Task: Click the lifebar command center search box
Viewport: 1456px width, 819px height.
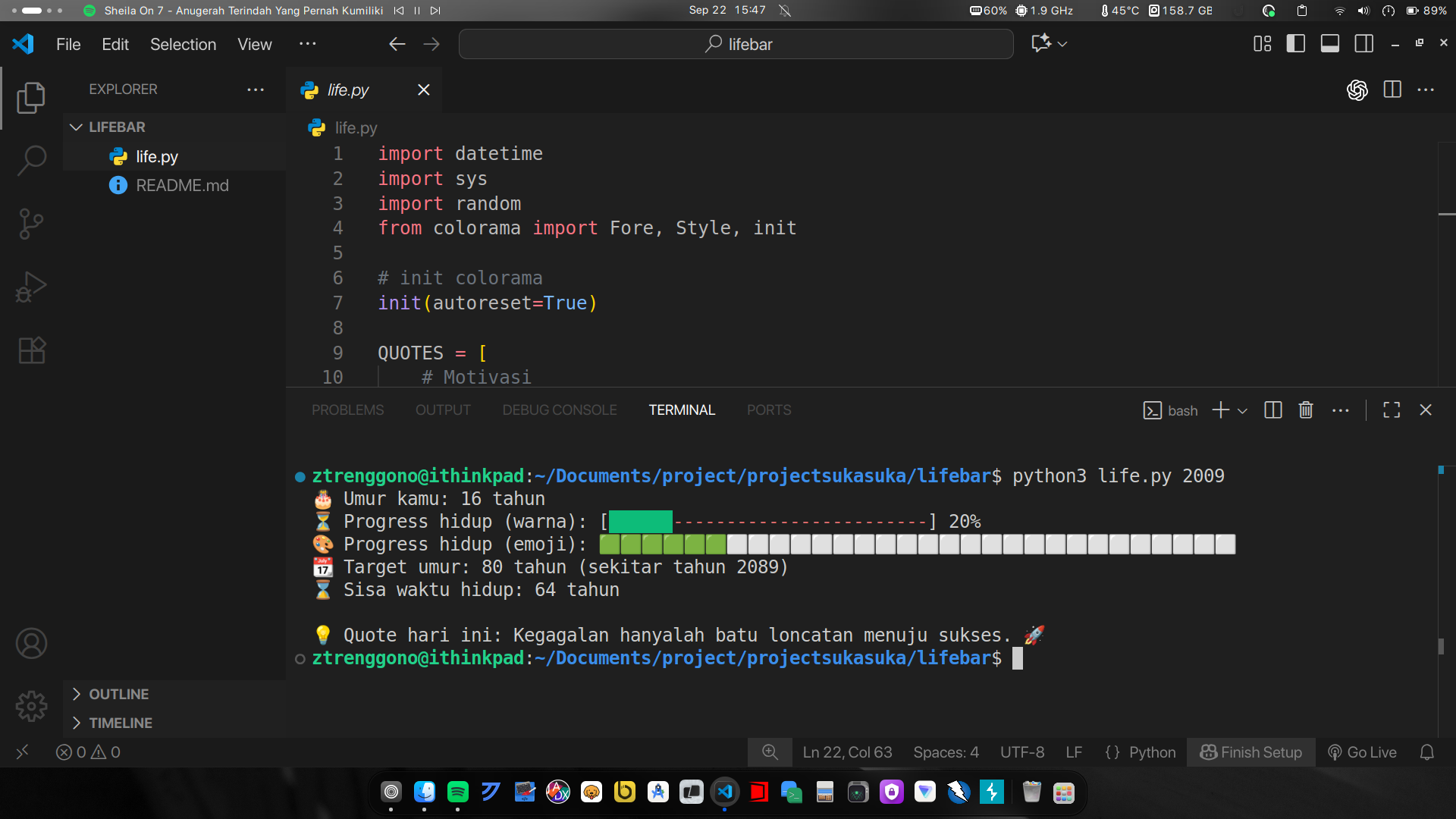Action: pos(736,45)
